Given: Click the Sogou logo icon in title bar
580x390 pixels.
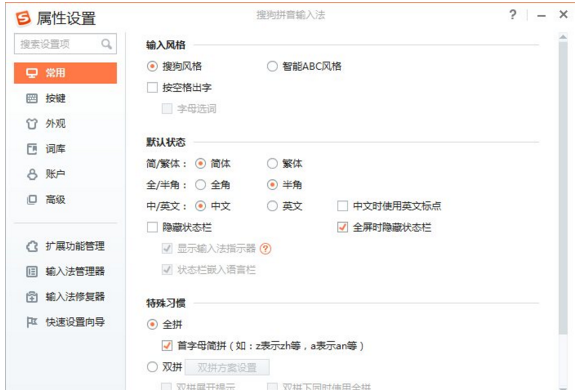Looking at the screenshot, I should (x=23, y=18).
